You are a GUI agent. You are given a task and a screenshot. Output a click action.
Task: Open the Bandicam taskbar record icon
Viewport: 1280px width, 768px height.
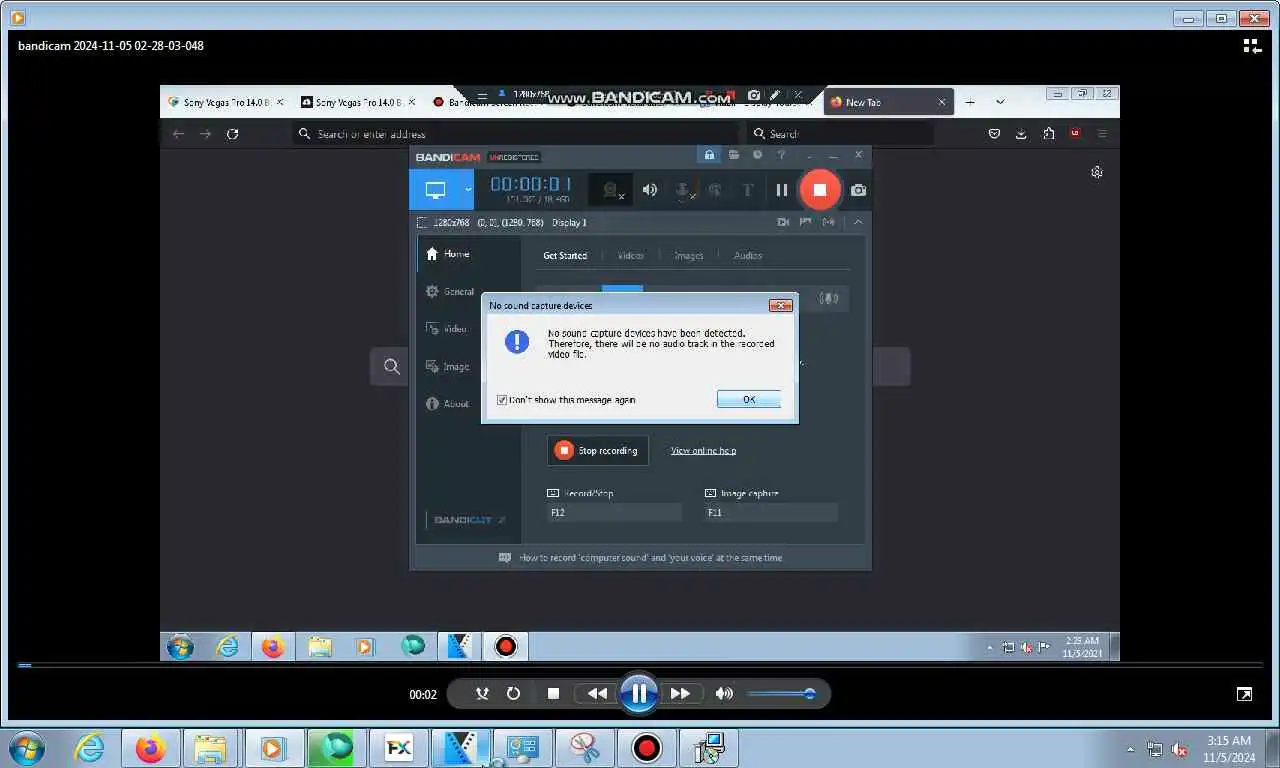pos(647,748)
